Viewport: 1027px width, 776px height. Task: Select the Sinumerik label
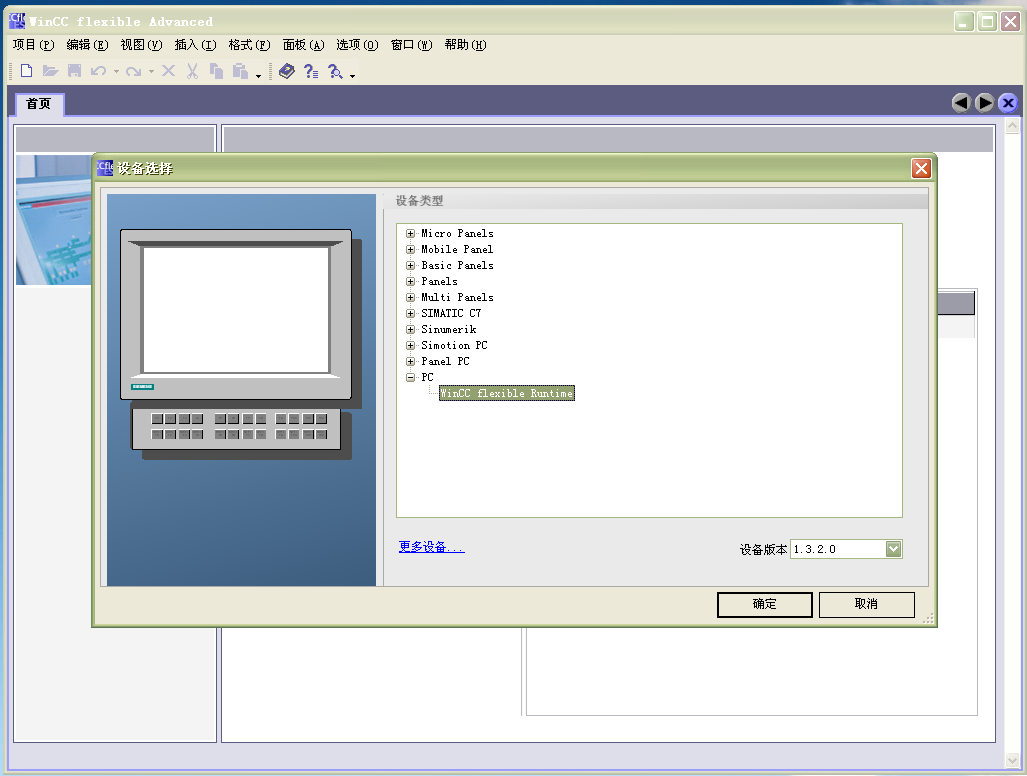coord(449,329)
